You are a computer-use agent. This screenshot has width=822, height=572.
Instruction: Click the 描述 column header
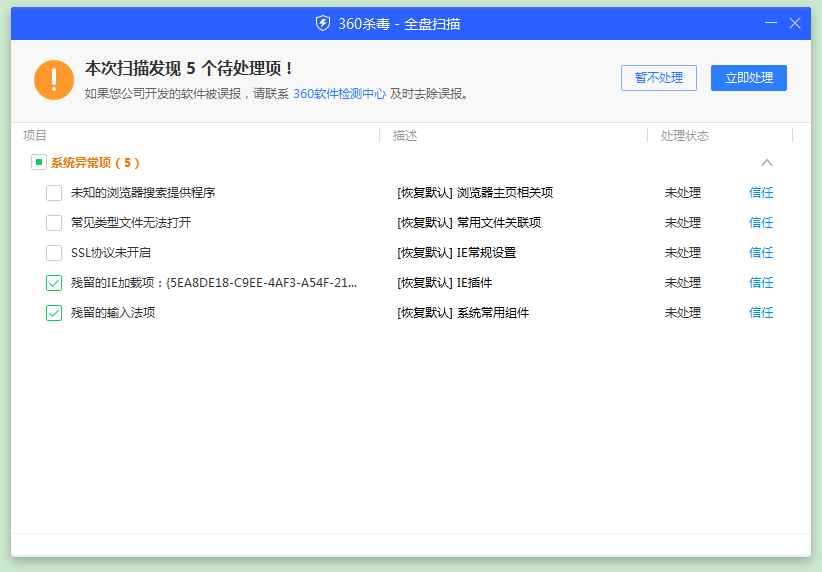point(405,136)
